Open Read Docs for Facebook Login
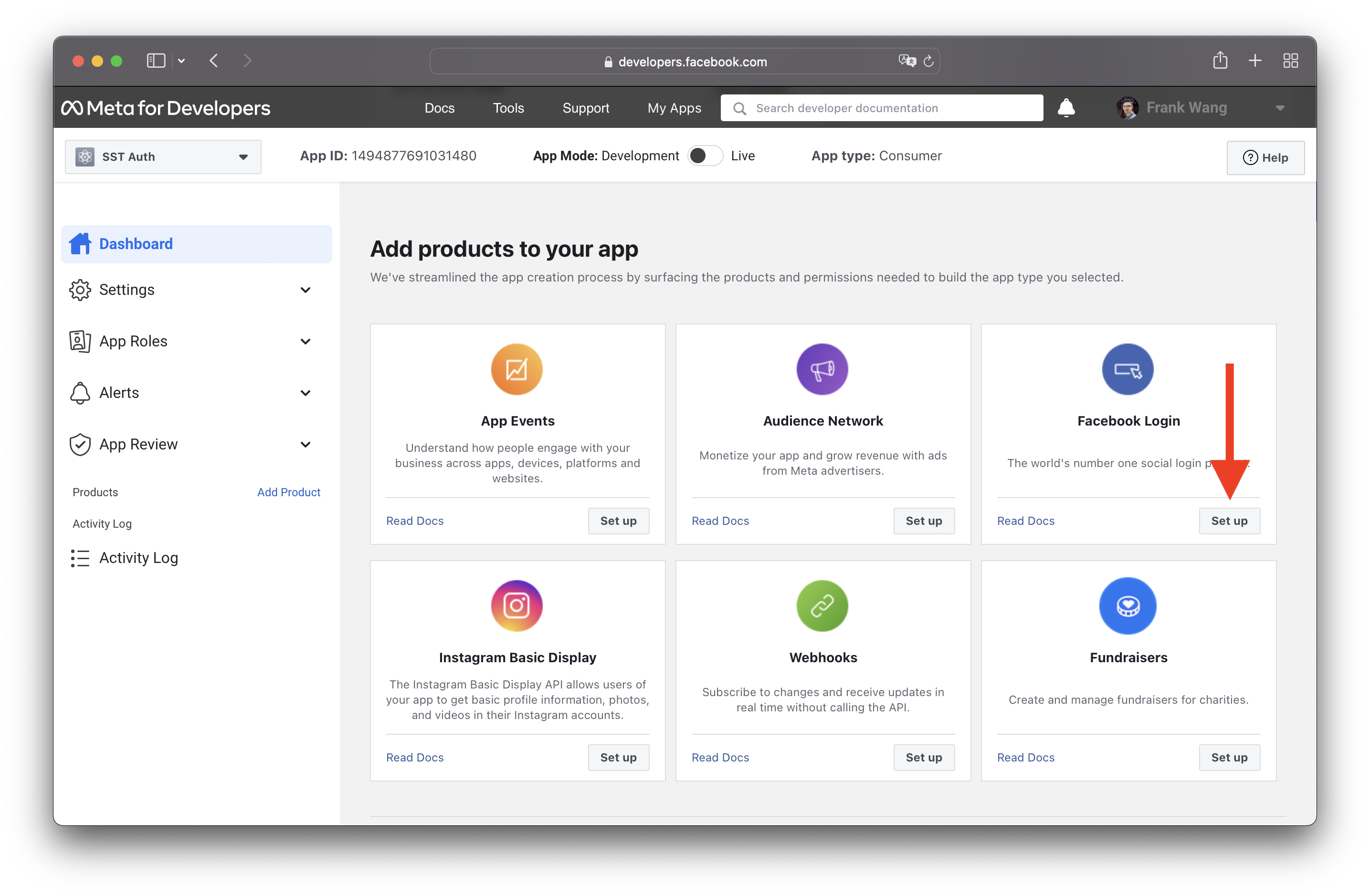1370x896 pixels. pyautogui.click(x=1025, y=520)
